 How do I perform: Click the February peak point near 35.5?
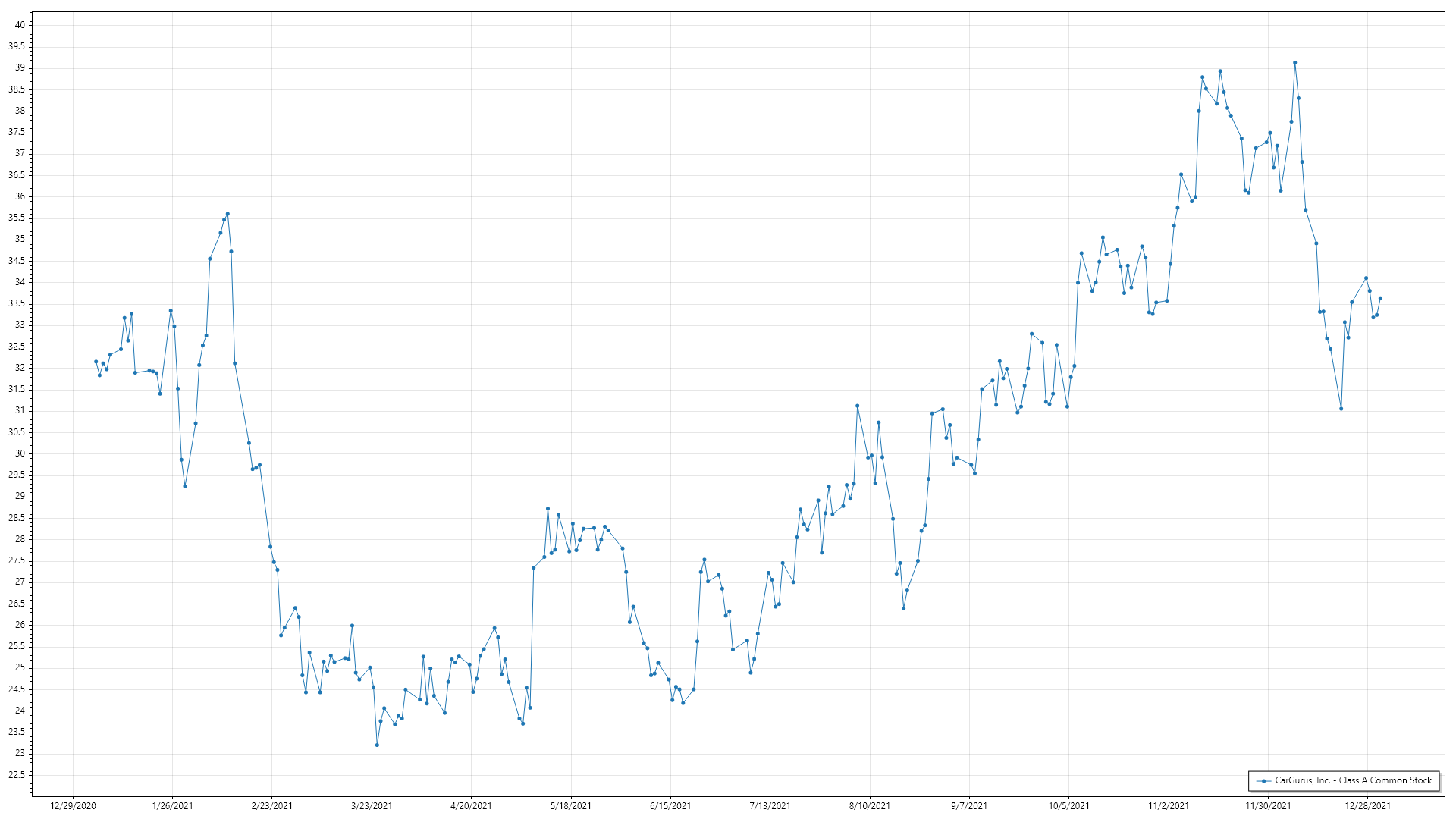227,214
